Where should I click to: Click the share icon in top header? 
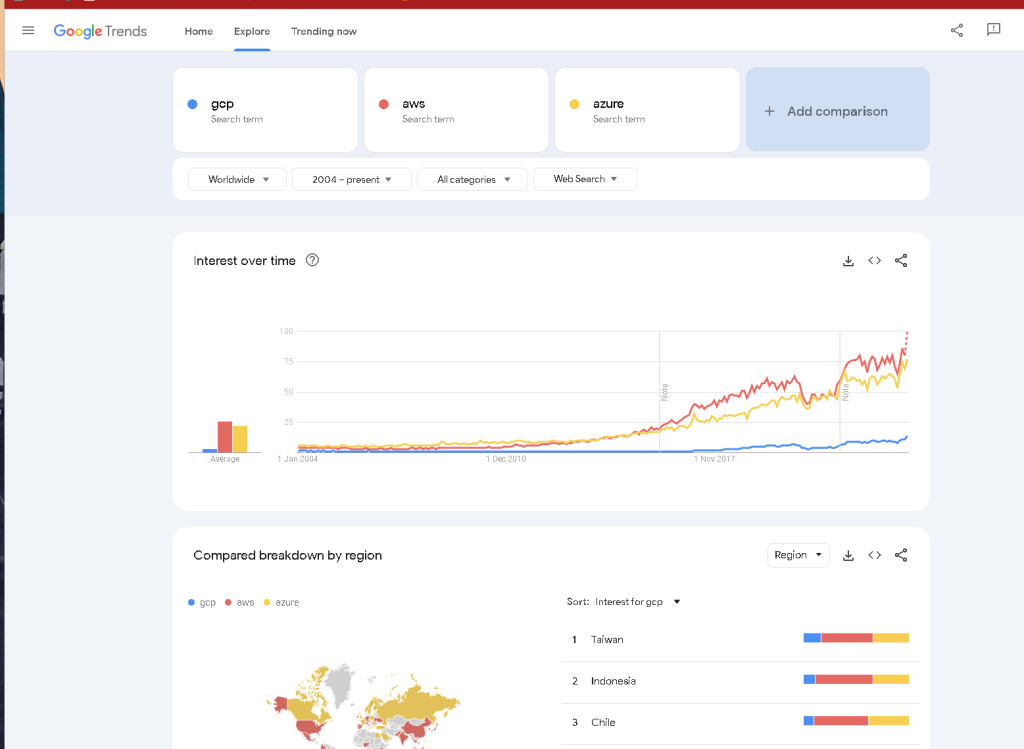coord(957,30)
